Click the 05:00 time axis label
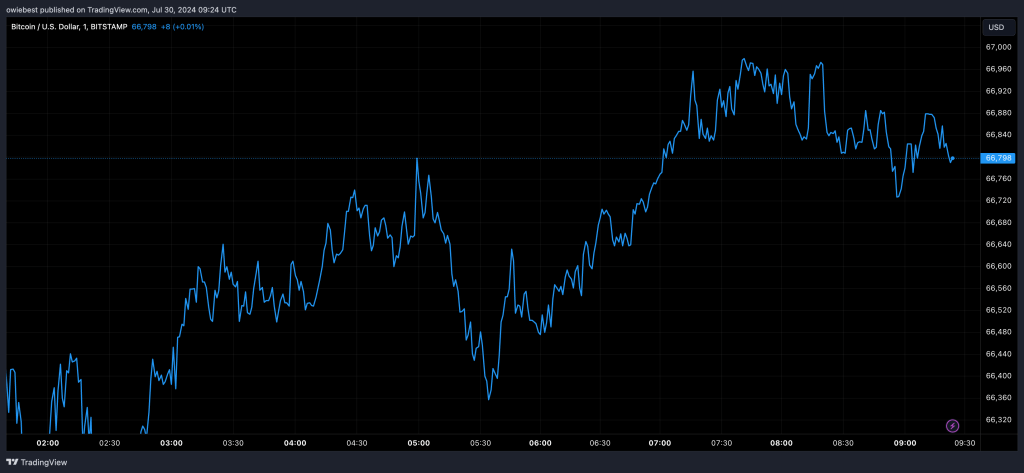This screenshot has height=473, width=1024. click(418, 443)
